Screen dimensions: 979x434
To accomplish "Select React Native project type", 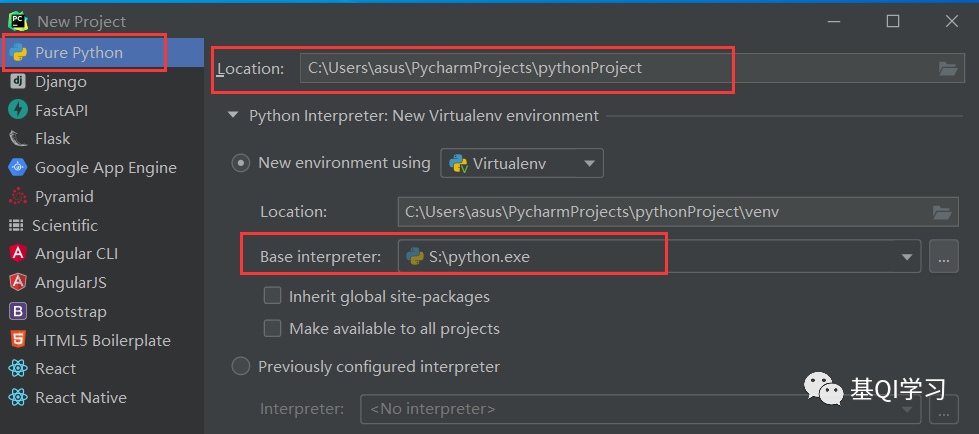I will tap(102, 397).
